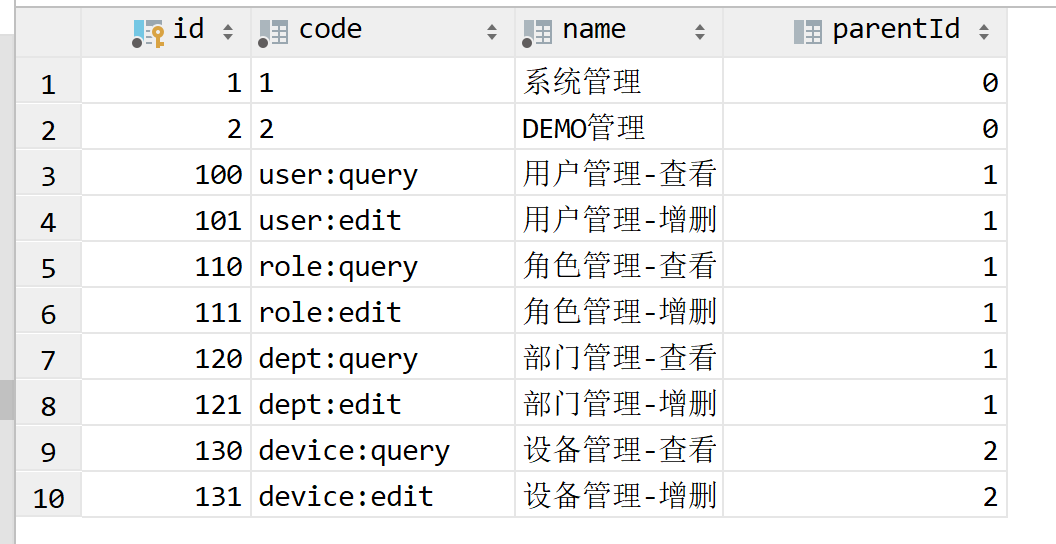This screenshot has width=1056, height=544.
Task: Select the parentId column header
Action: (865, 32)
